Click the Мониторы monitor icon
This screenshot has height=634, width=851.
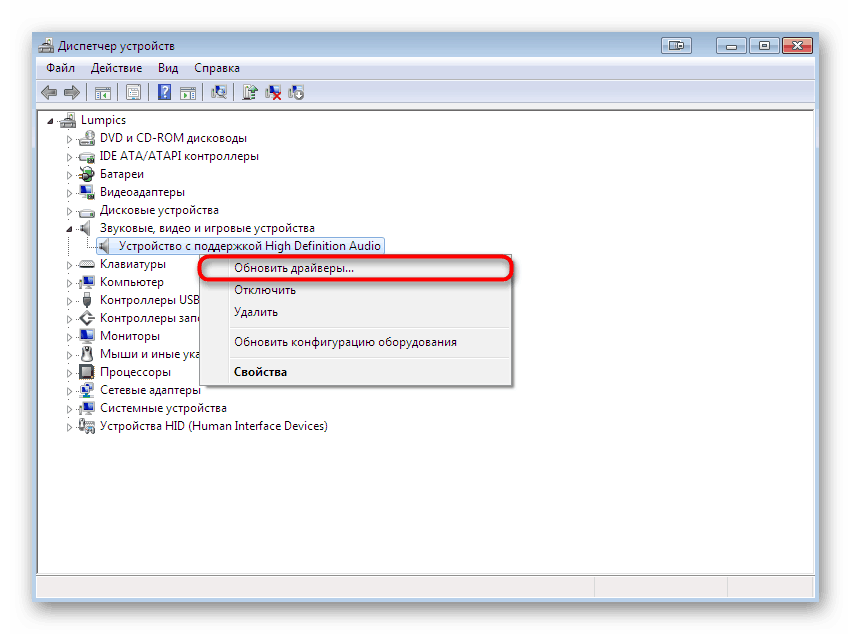(86, 336)
